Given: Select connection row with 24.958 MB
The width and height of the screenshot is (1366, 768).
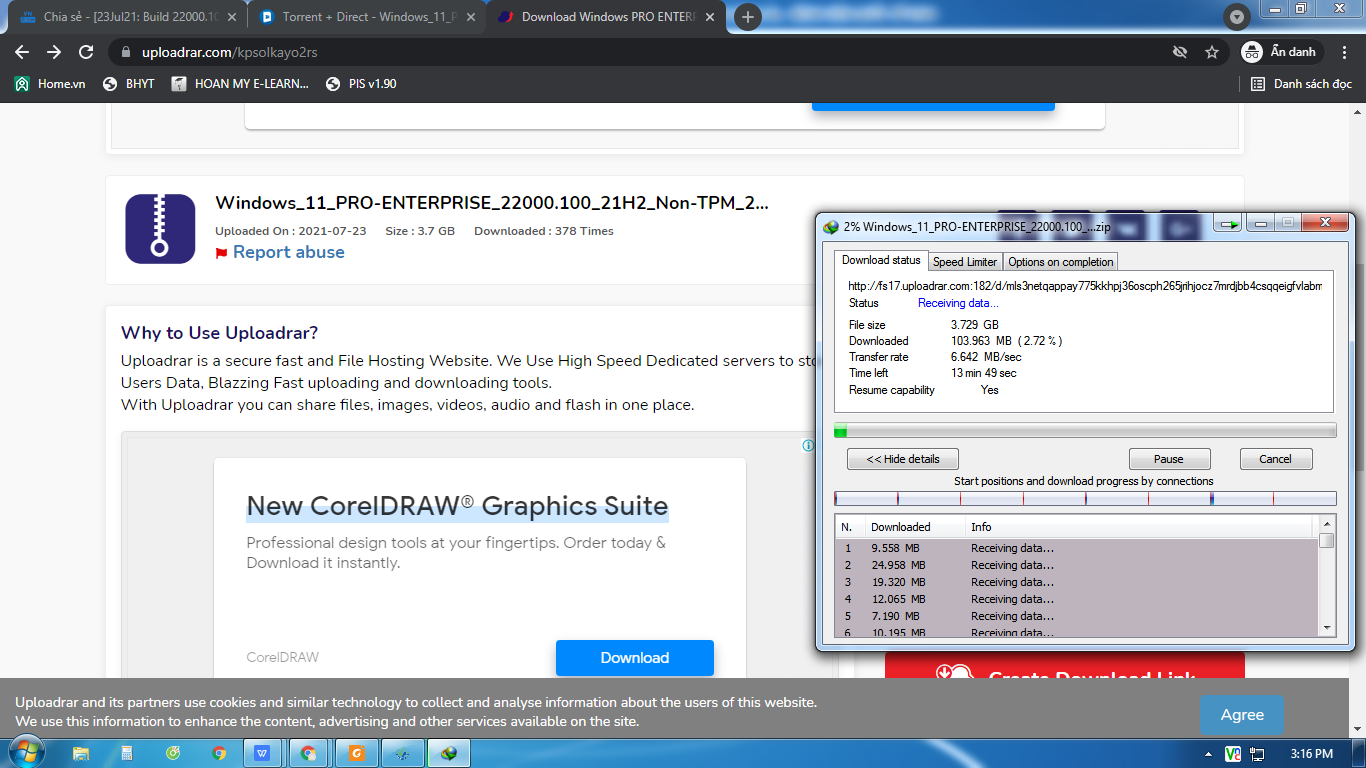Looking at the screenshot, I should click(x=1077, y=565).
